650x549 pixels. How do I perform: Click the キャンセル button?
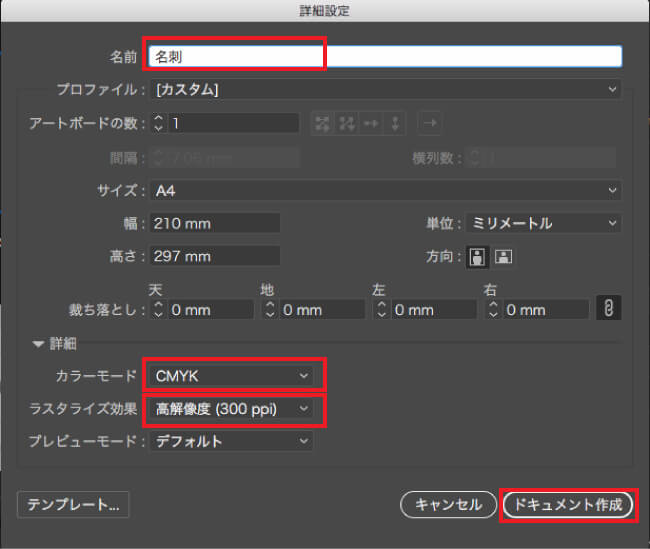(448, 505)
